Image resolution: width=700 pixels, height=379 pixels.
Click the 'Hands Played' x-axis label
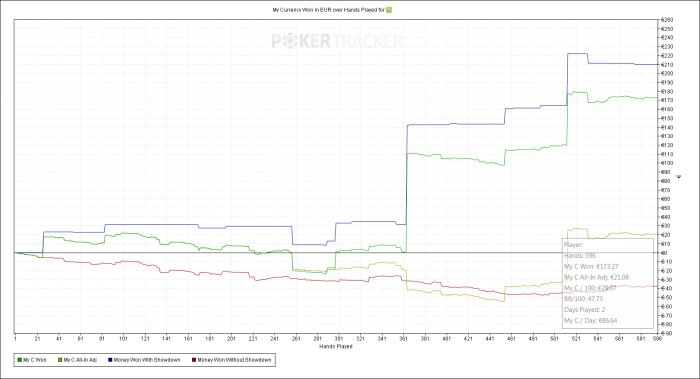click(336, 346)
